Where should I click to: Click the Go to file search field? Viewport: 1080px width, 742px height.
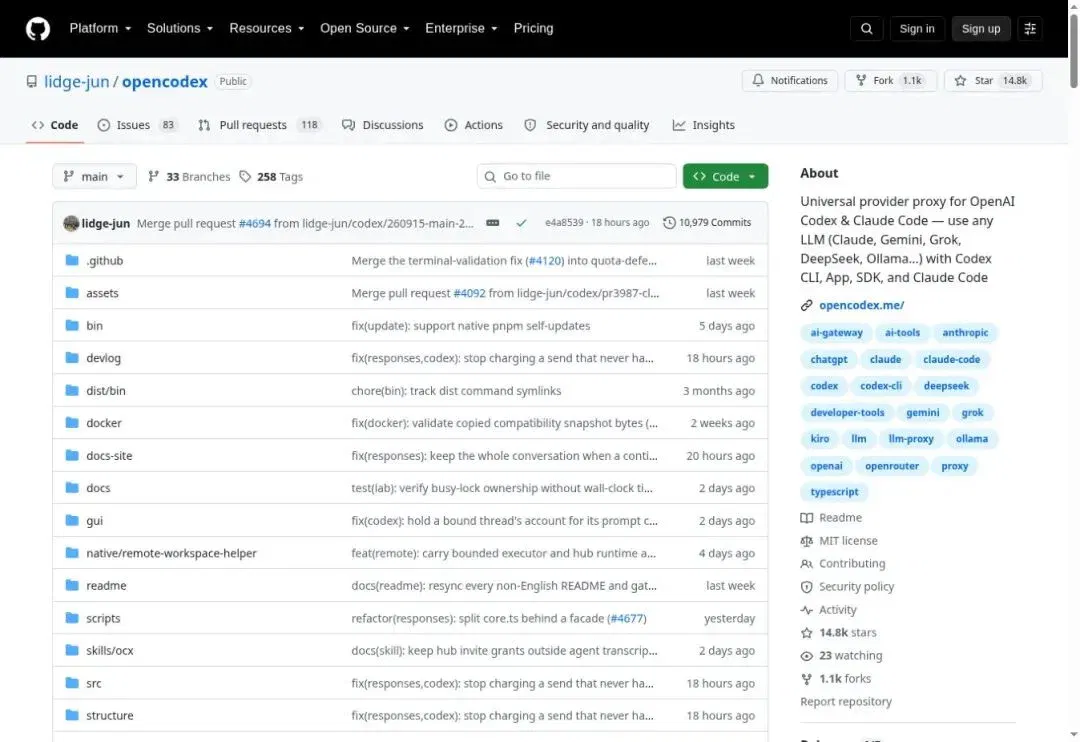pyautogui.click(x=577, y=176)
